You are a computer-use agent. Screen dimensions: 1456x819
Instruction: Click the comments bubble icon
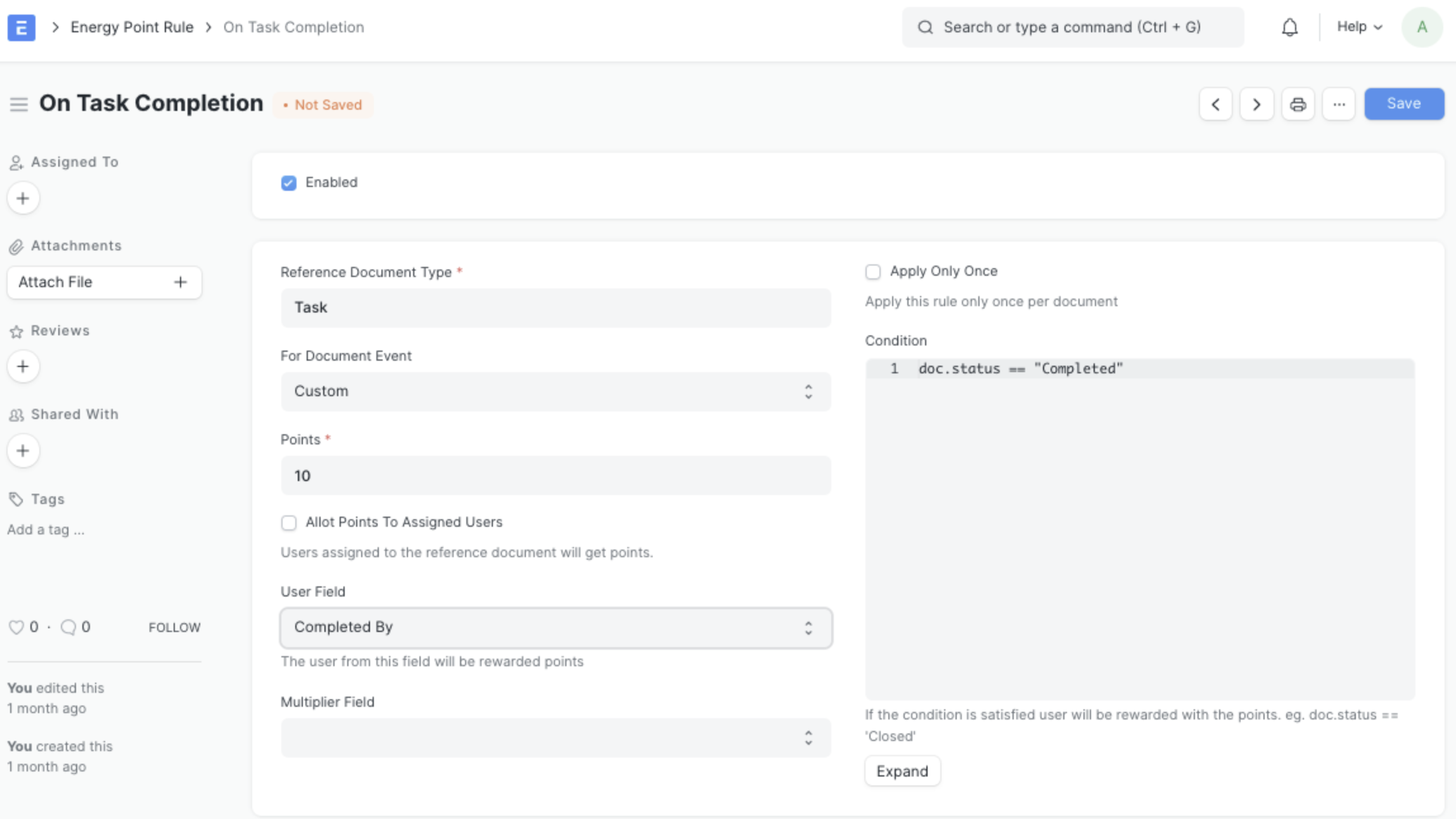[68, 627]
